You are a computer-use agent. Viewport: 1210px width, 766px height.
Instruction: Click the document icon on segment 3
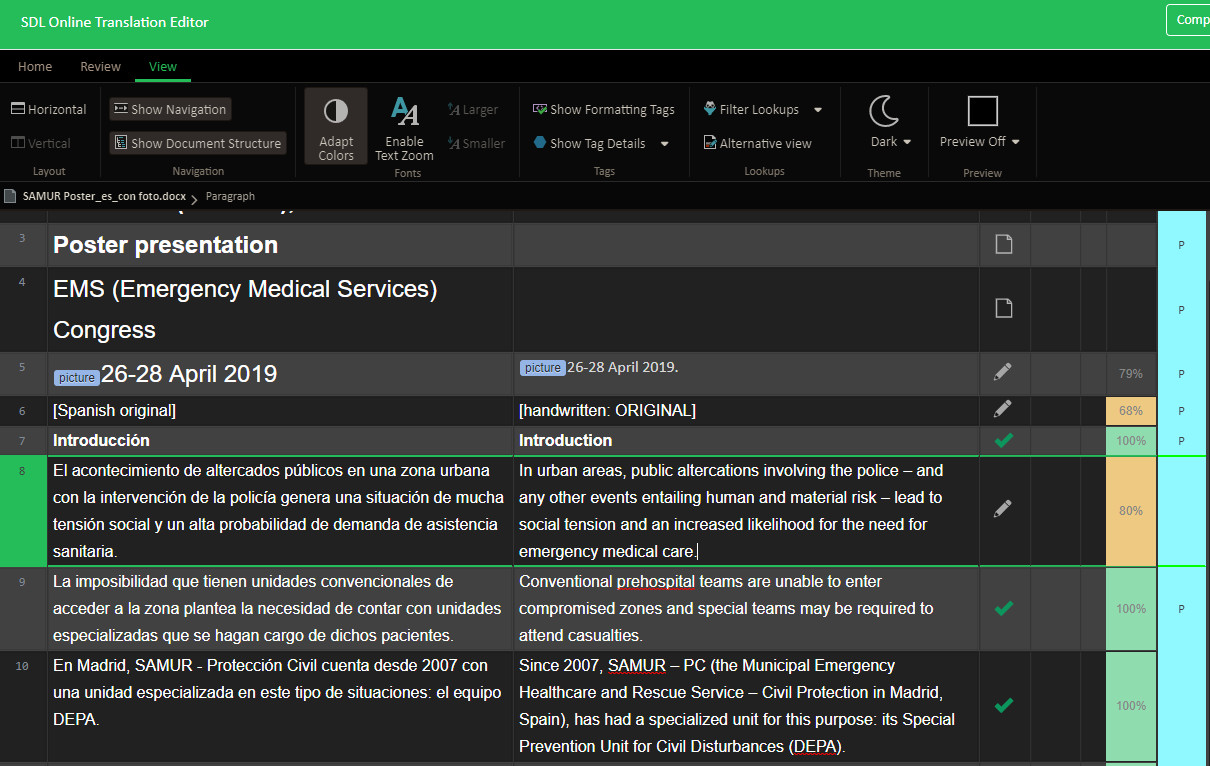pyautogui.click(x=1003, y=245)
